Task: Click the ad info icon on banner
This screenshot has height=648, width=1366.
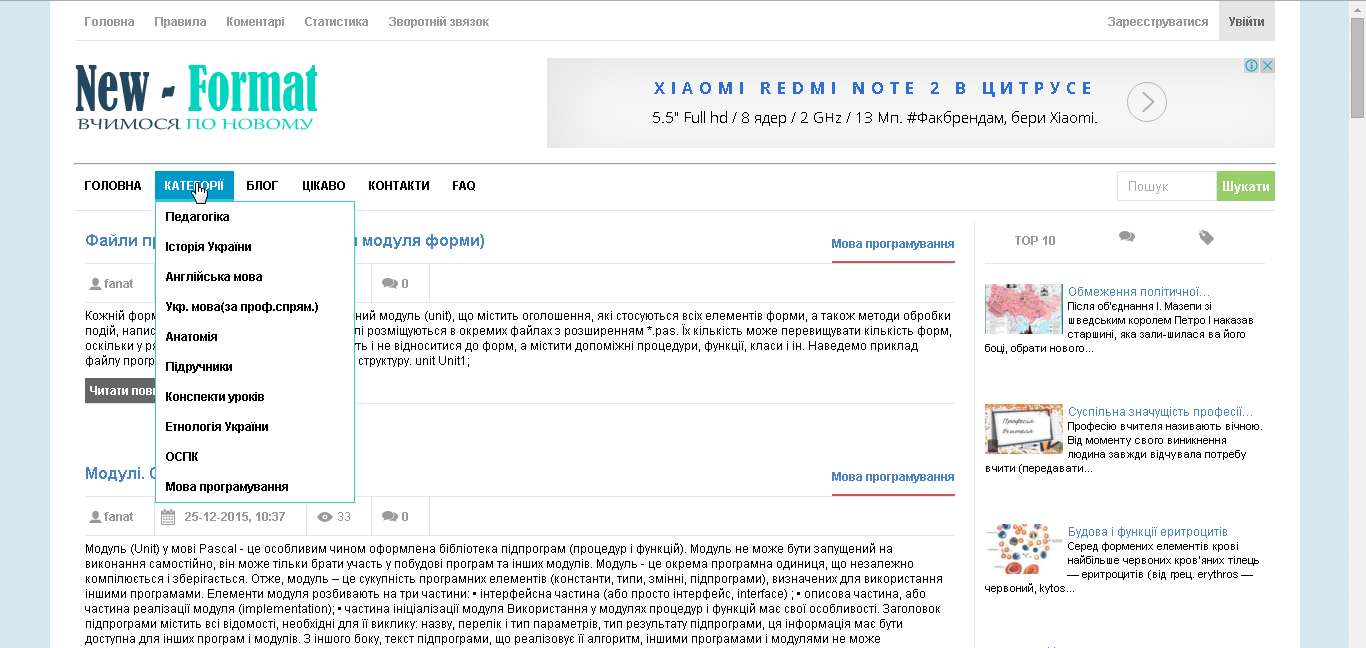Action: 1251,66
